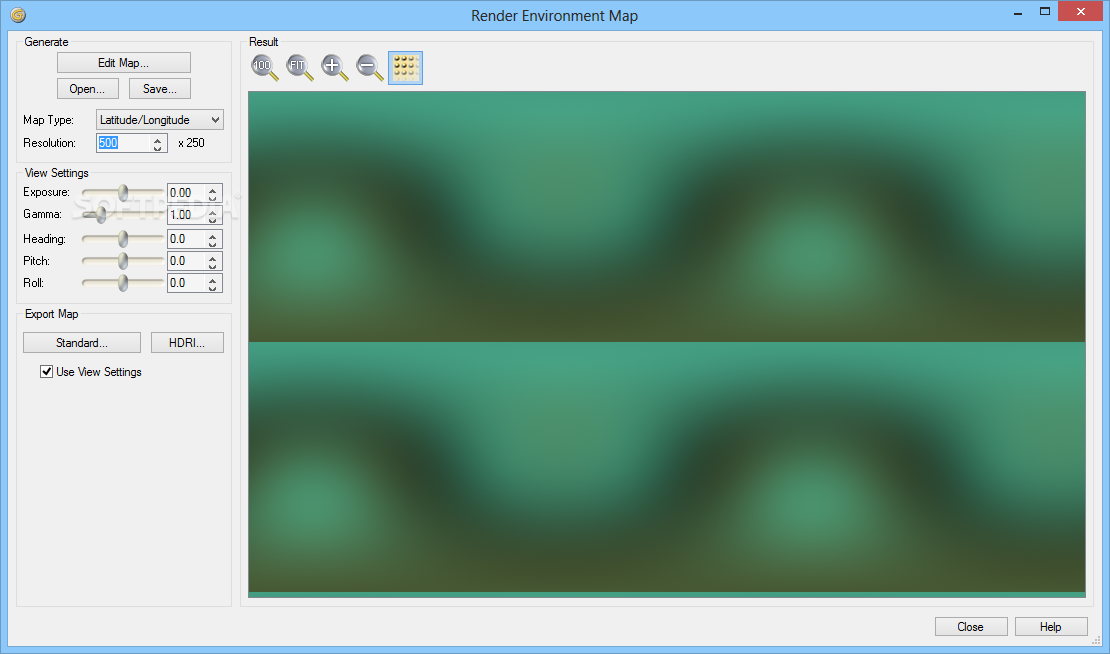Export map as HDRI
Screen dimensions: 1110x654
tap(187, 343)
